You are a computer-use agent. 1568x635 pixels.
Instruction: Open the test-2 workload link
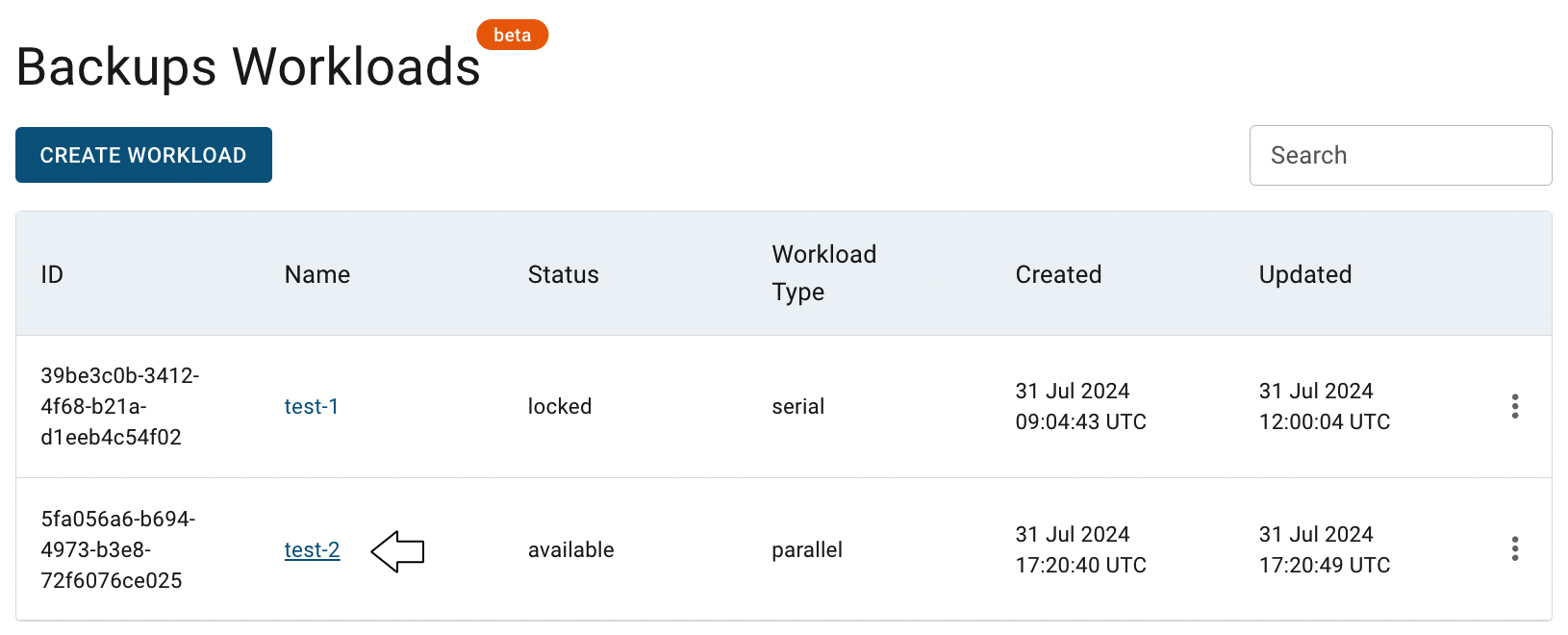(x=312, y=549)
